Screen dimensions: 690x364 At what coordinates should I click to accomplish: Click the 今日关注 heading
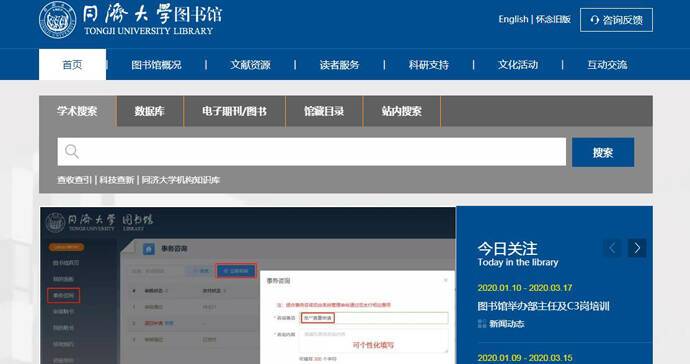point(507,249)
